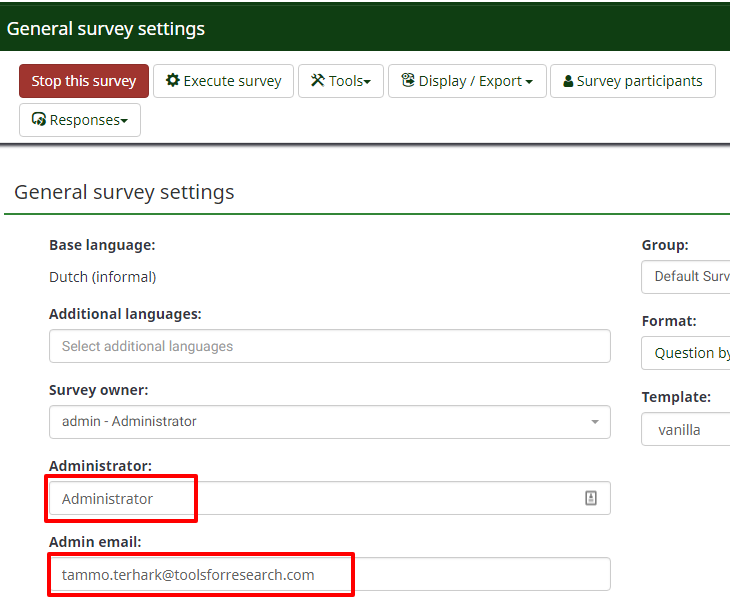Open the Survey owner dropdown arrow
This screenshot has height=602, width=730.
[595, 422]
